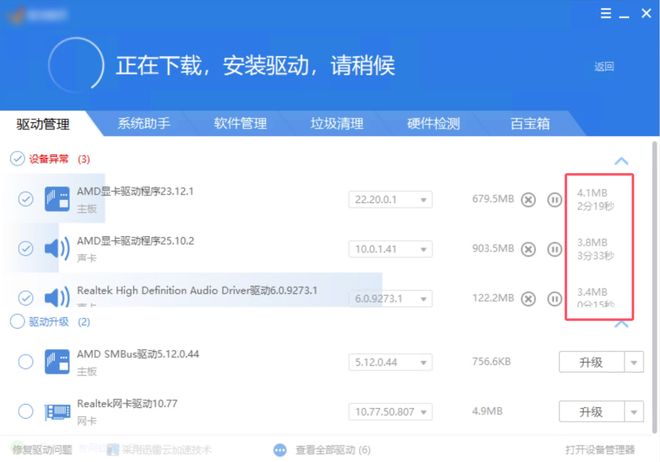Check the 驱动升级 (2) group checkbox
This screenshot has height=462, width=660.
(17, 321)
